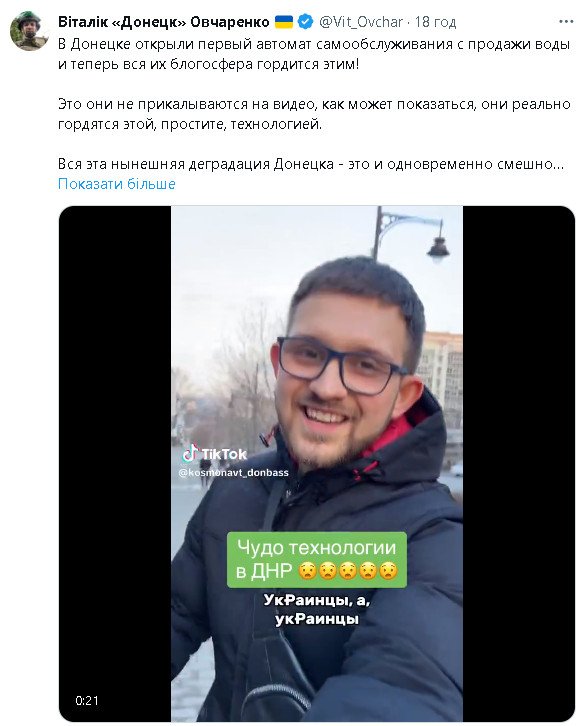
Task: Click the street lamp in the video frame
Action: coord(412,235)
